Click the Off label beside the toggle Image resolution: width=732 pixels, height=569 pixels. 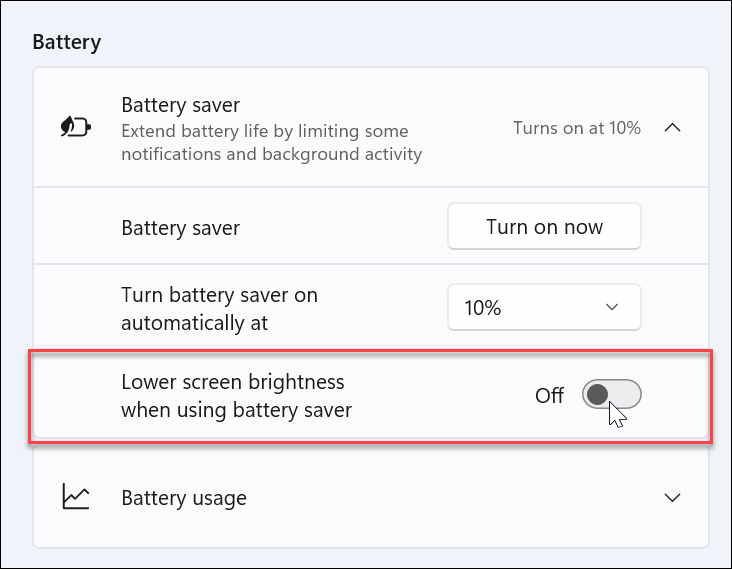pos(549,395)
